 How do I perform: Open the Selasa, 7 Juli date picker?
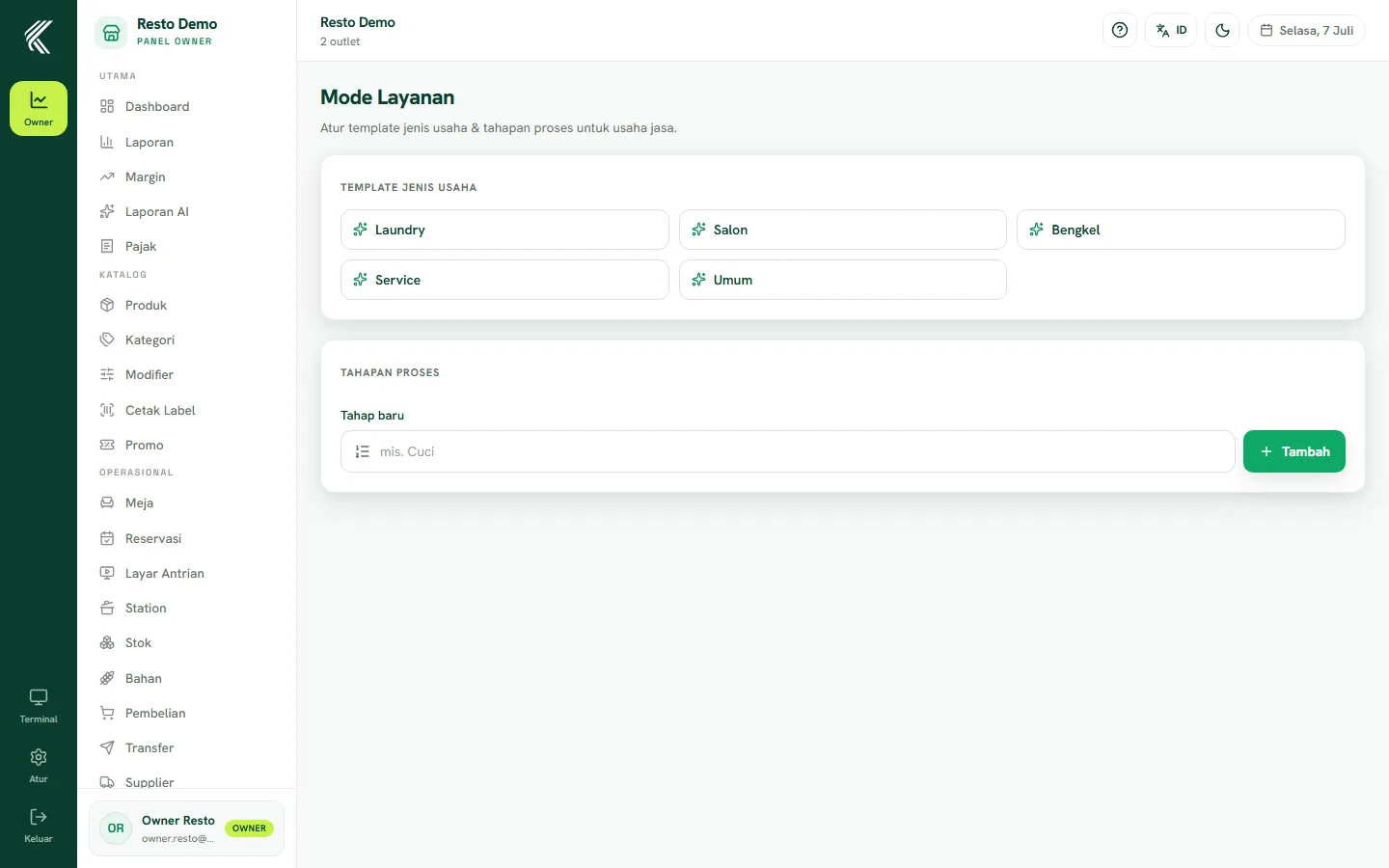[1307, 30]
